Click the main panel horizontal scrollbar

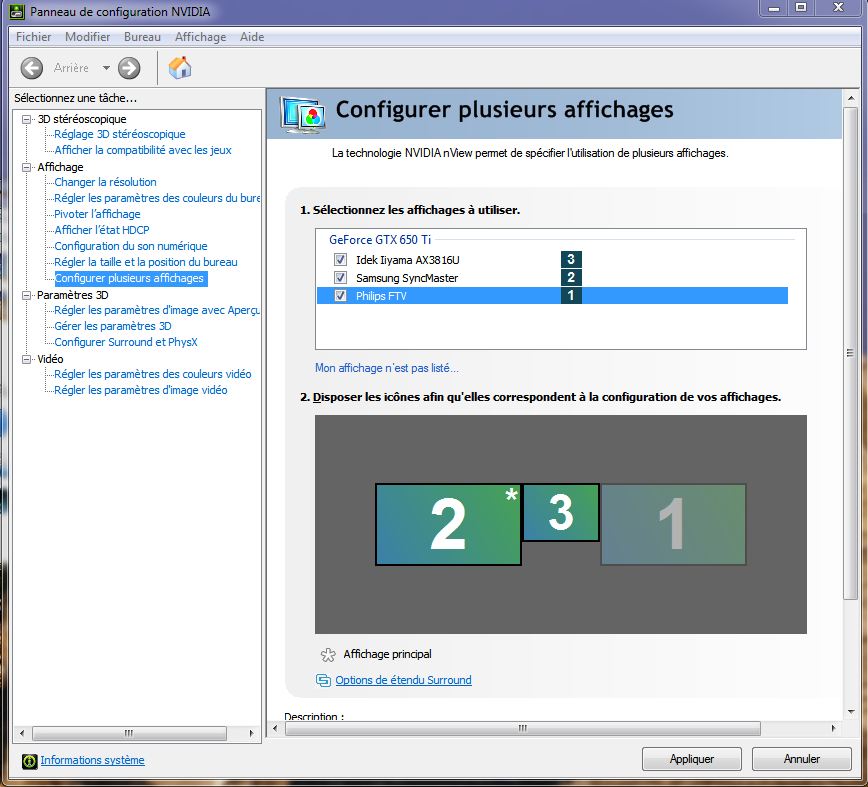[x=523, y=728]
